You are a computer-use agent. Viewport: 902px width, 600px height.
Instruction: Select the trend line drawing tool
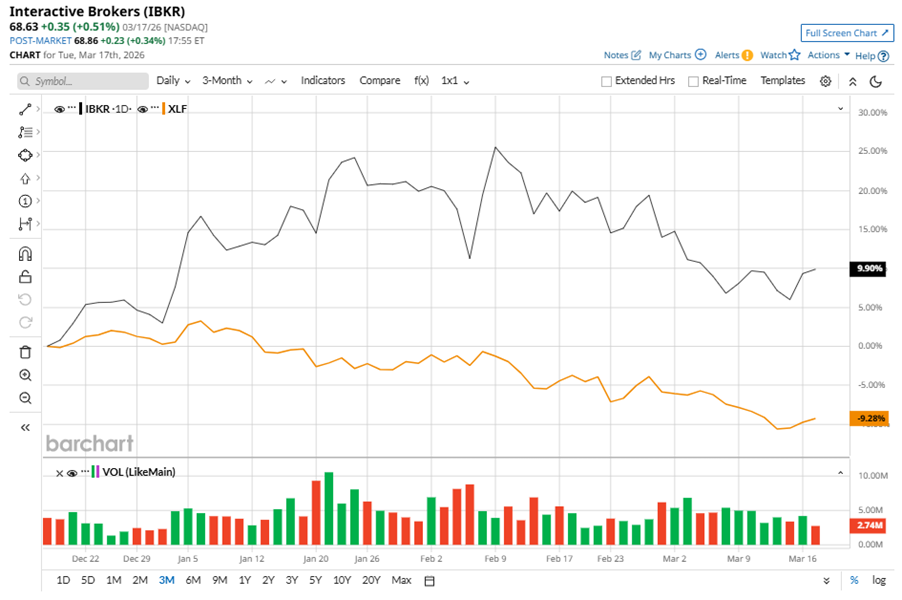pyautogui.click(x=26, y=108)
